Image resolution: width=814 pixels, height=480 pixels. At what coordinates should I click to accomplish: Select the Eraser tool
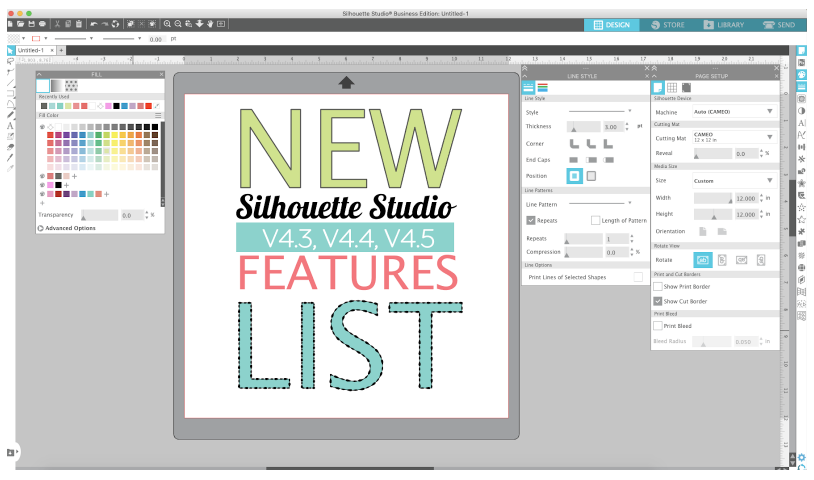click(x=10, y=148)
